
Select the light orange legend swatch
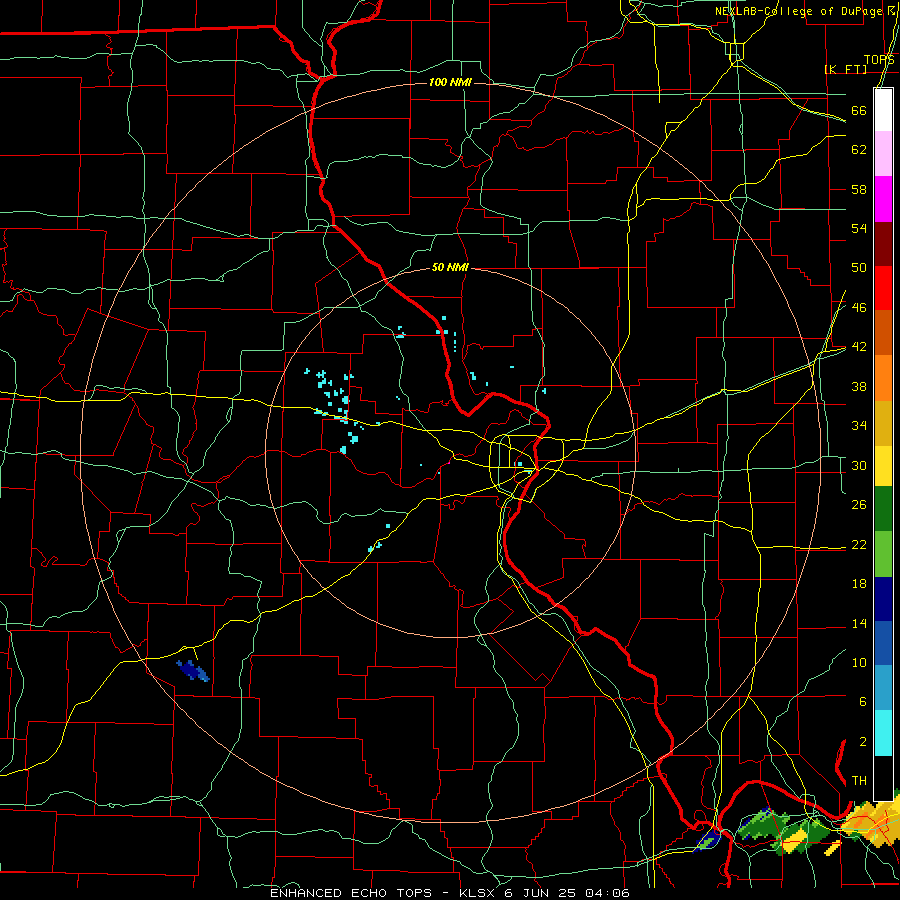pos(883,377)
